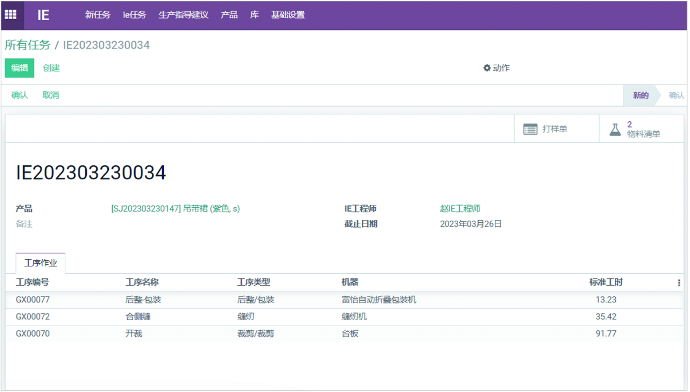The image size is (690, 392).
Task: Open product link SJ202303230147 吊带裙
Action: (176, 209)
